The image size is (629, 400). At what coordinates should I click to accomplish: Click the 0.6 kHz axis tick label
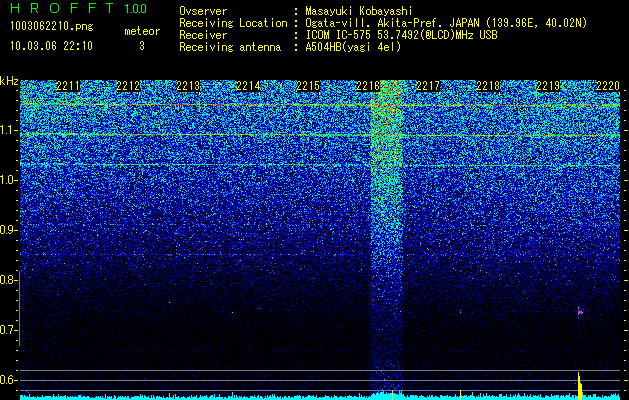(8, 380)
